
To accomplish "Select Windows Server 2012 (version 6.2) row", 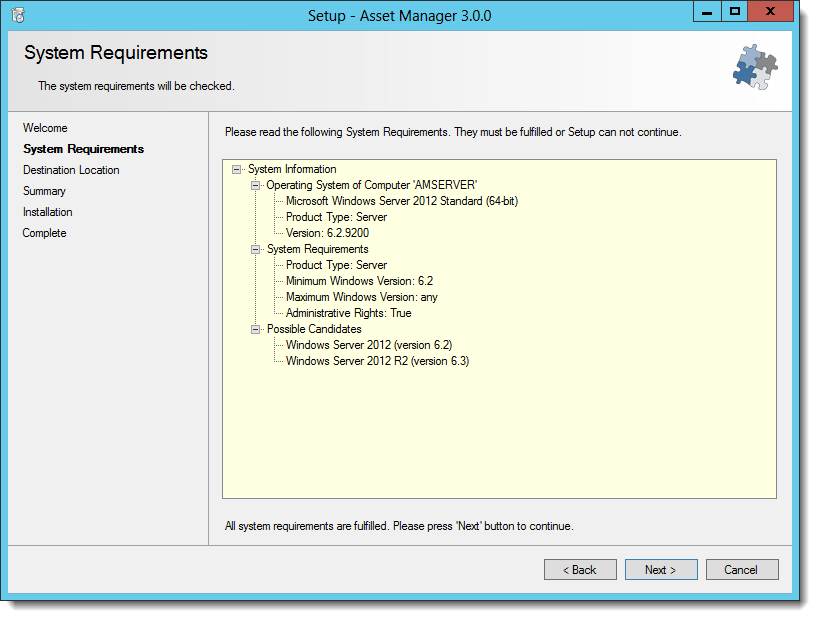I will 369,345.
